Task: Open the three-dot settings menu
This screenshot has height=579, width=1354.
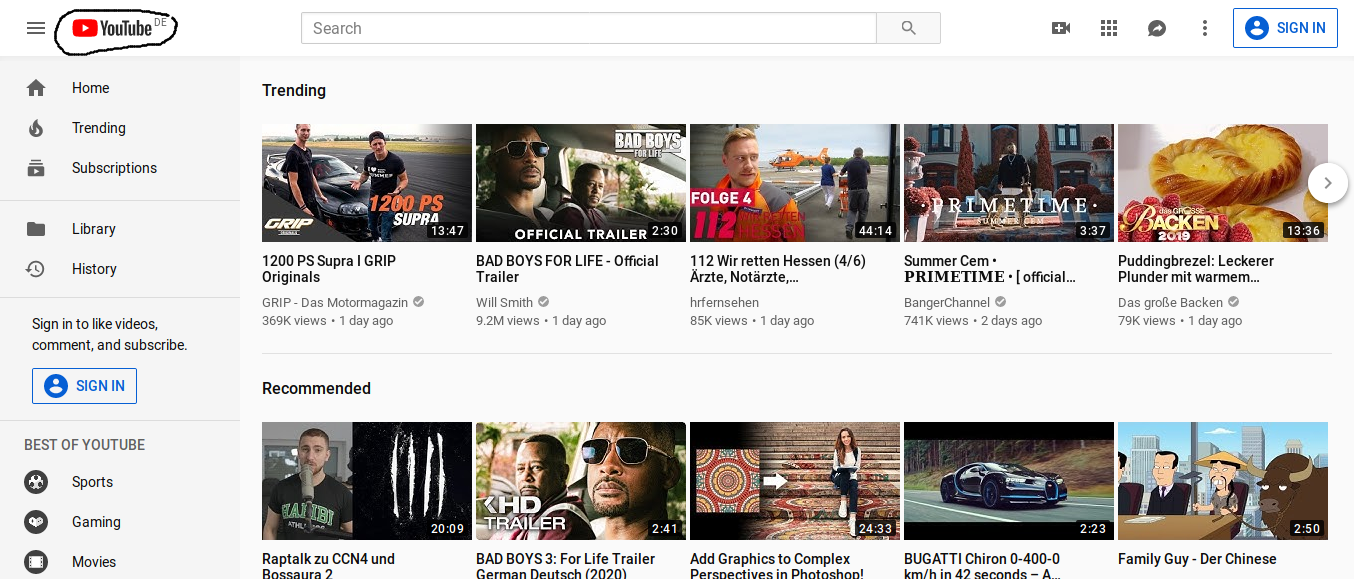Action: (1205, 28)
